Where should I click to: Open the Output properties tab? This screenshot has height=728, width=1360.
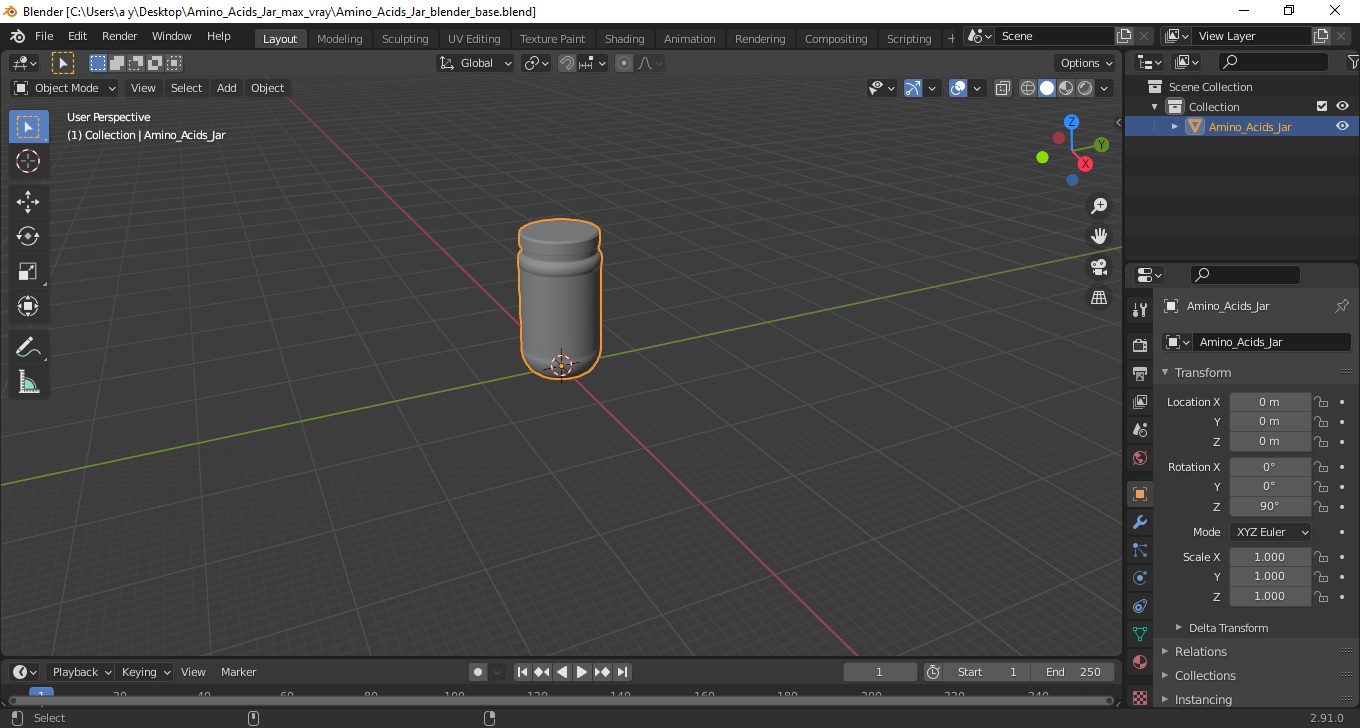pos(1140,374)
